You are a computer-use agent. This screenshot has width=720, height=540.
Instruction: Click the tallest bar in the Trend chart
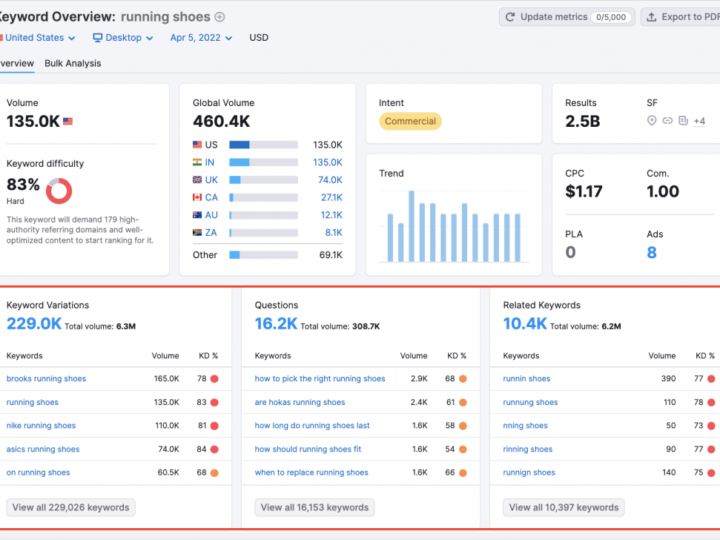click(x=411, y=226)
